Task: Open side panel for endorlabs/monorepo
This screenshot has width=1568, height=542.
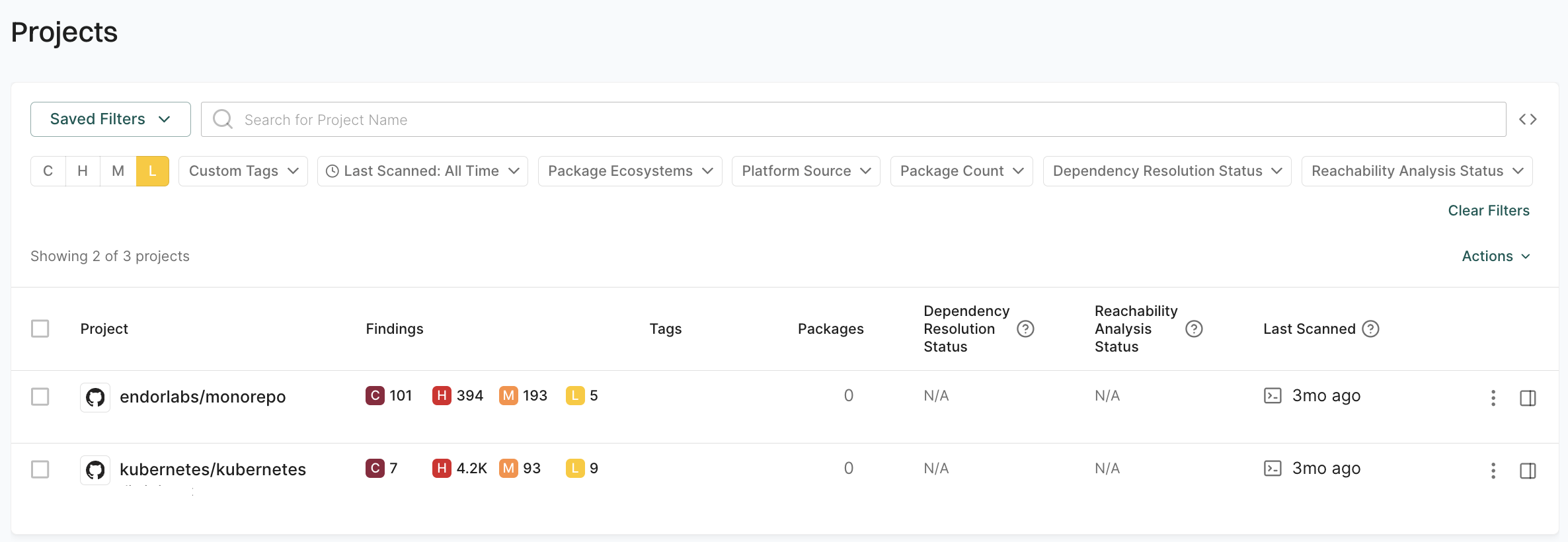Action: 1528,398
